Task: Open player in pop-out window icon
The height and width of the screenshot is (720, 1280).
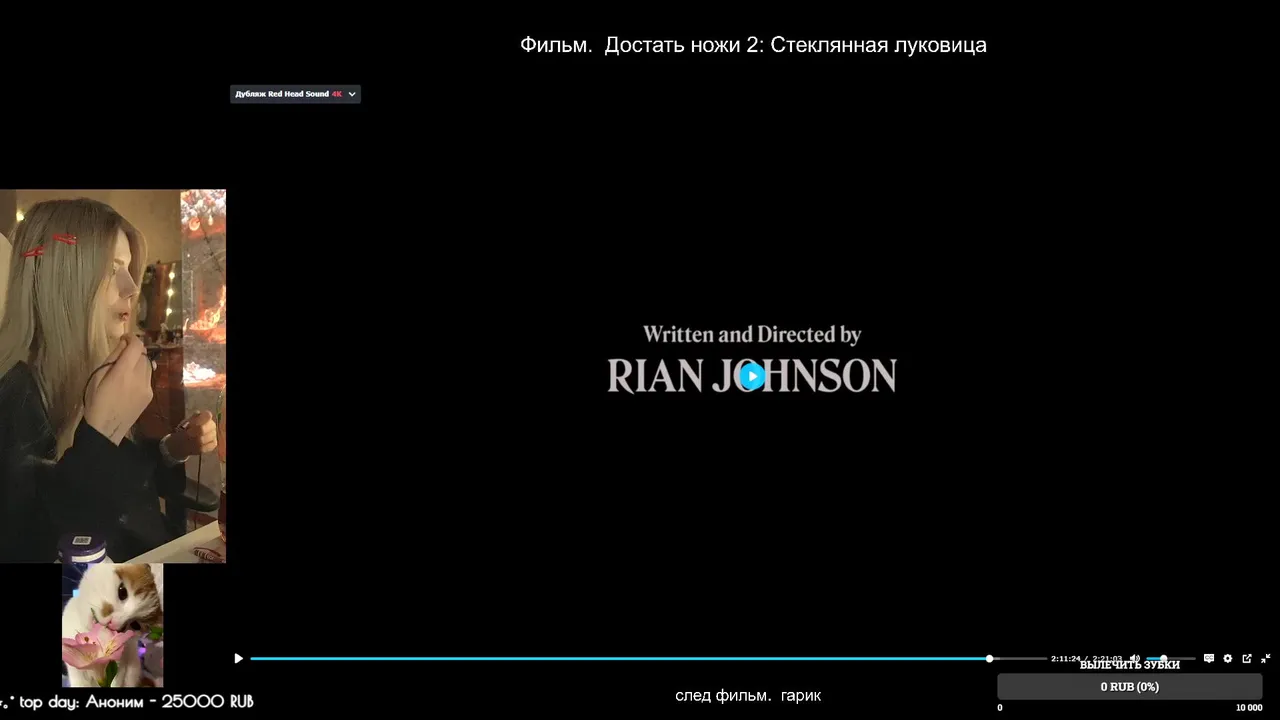Action: pos(1247,658)
